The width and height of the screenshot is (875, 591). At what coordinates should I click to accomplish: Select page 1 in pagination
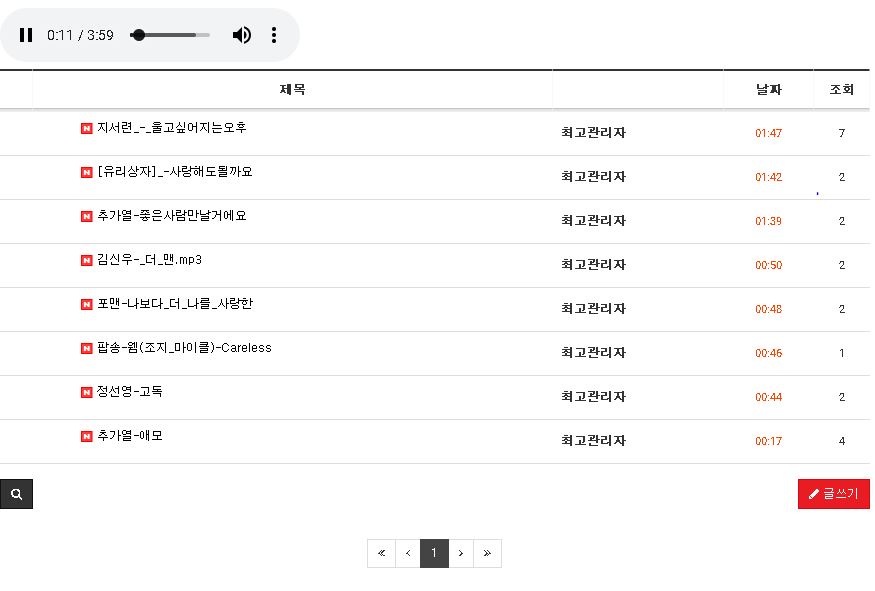coord(434,553)
